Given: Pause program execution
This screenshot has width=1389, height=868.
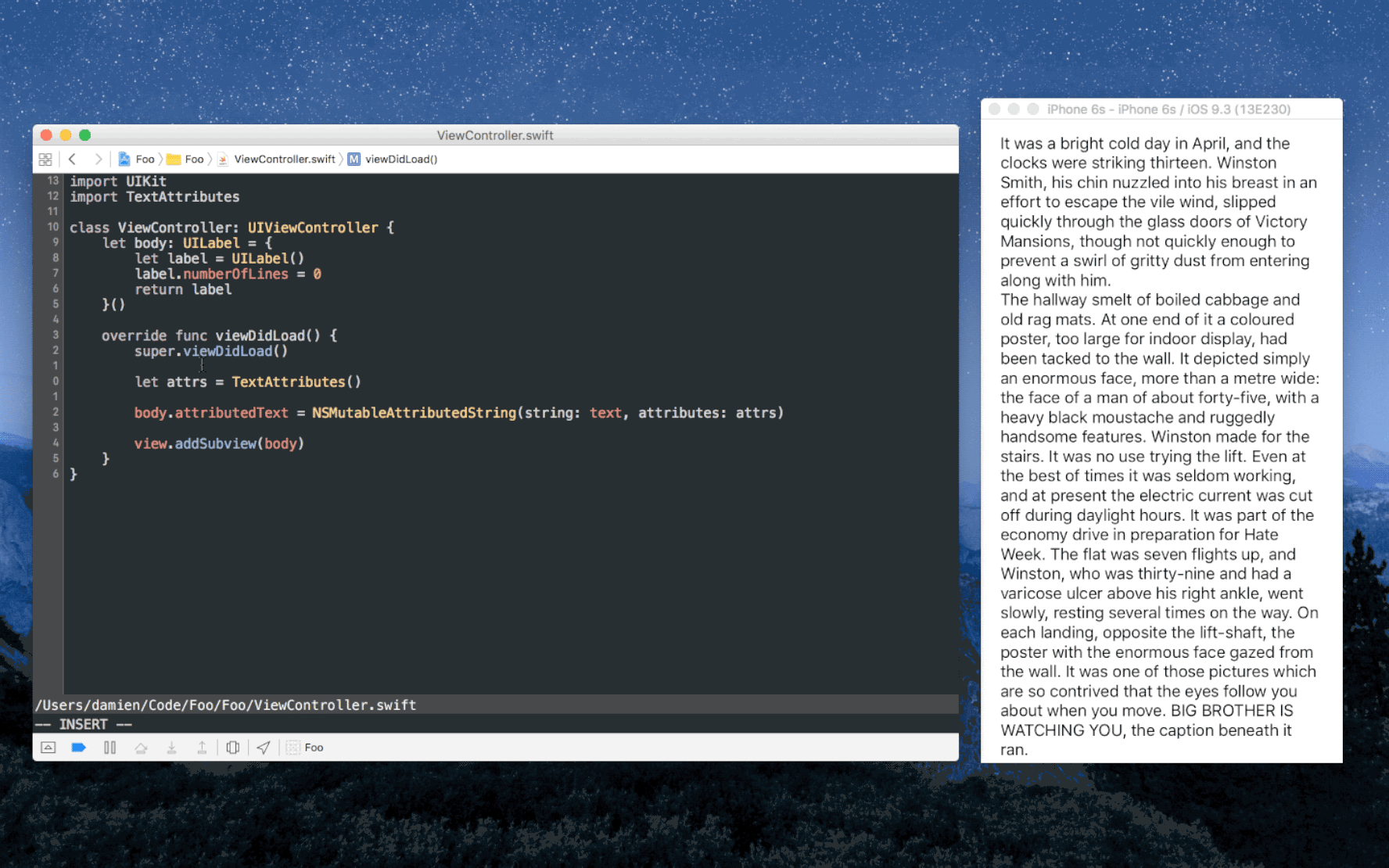Looking at the screenshot, I should (x=109, y=748).
